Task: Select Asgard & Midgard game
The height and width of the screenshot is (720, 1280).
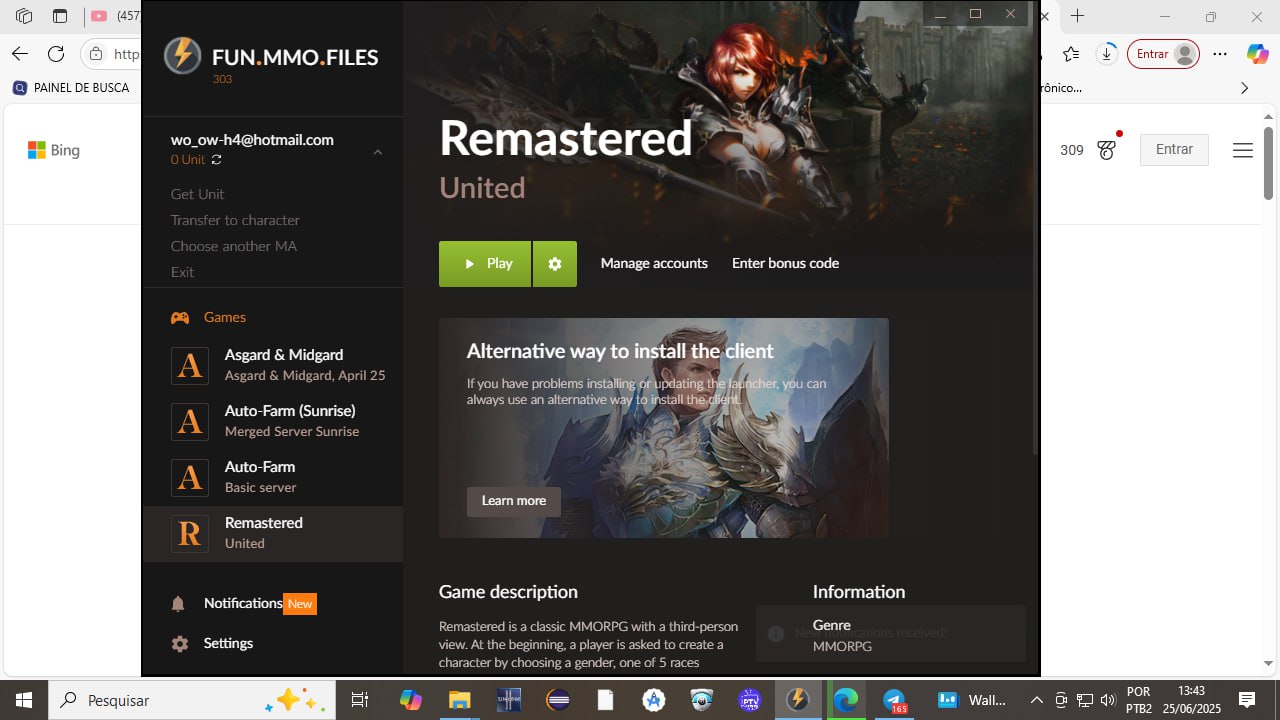Action: pos(283,365)
